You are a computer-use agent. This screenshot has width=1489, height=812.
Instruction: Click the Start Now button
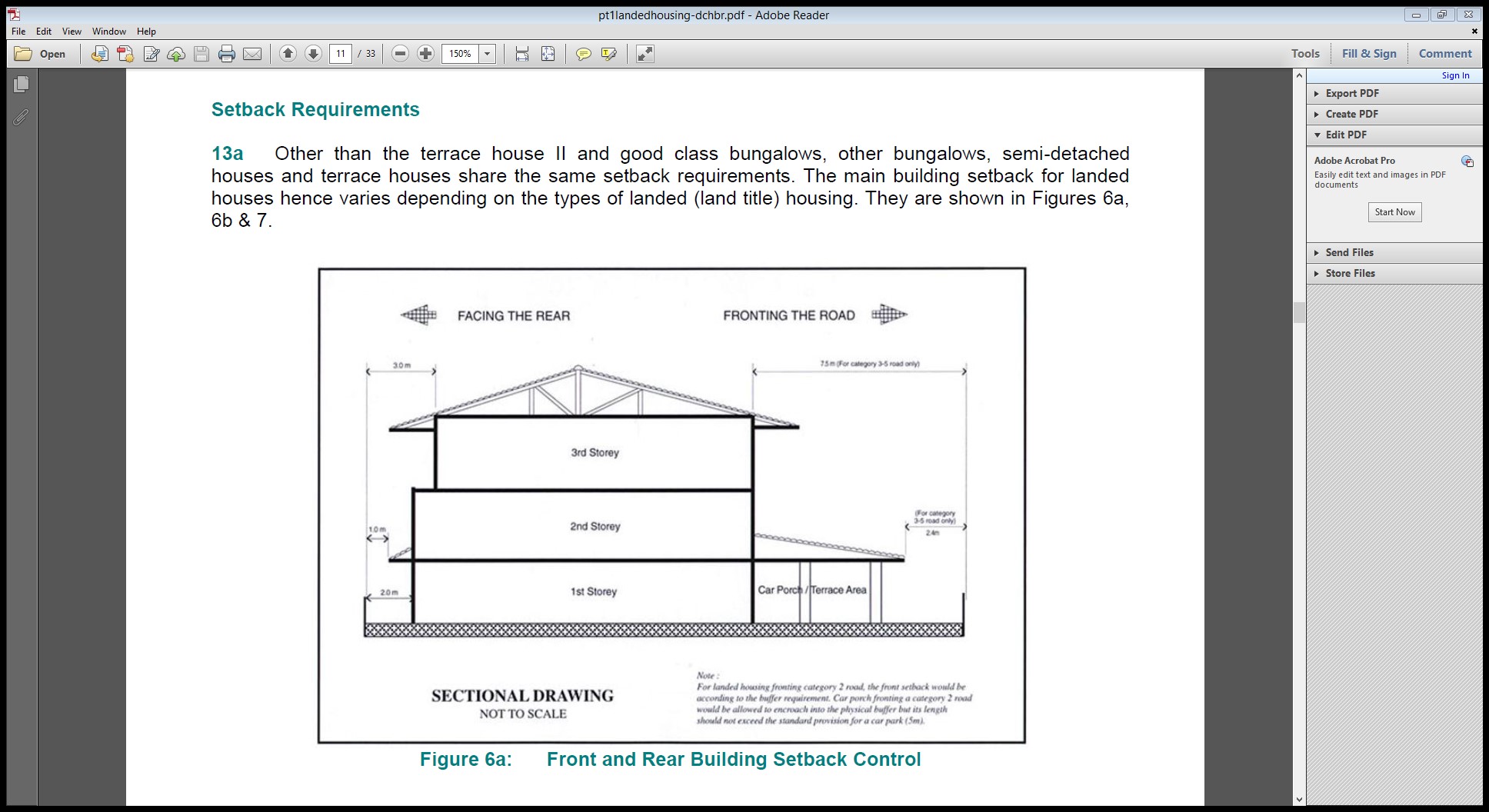tap(1394, 212)
